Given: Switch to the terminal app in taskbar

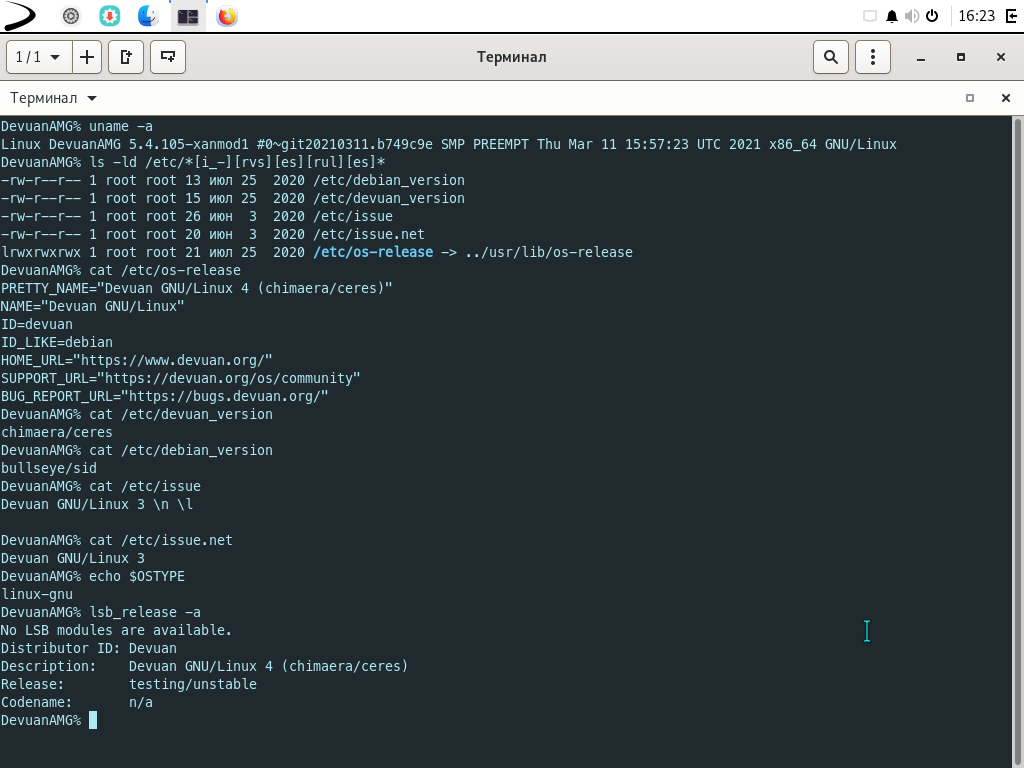Looking at the screenshot, I should [x=188, y=16].
